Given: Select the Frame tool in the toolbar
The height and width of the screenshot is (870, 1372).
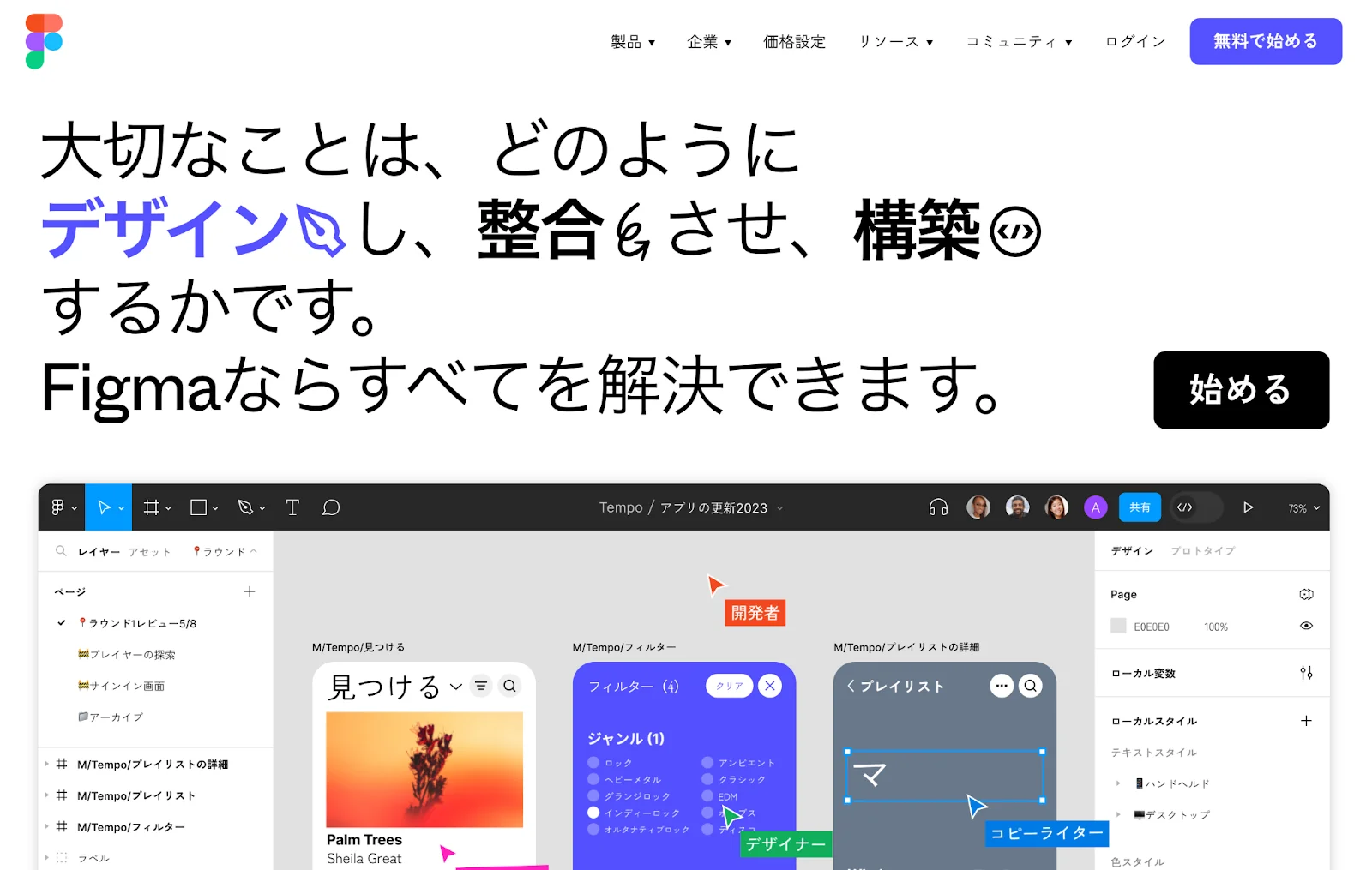Looking at the screenshot, I should [x=151, y=507].
